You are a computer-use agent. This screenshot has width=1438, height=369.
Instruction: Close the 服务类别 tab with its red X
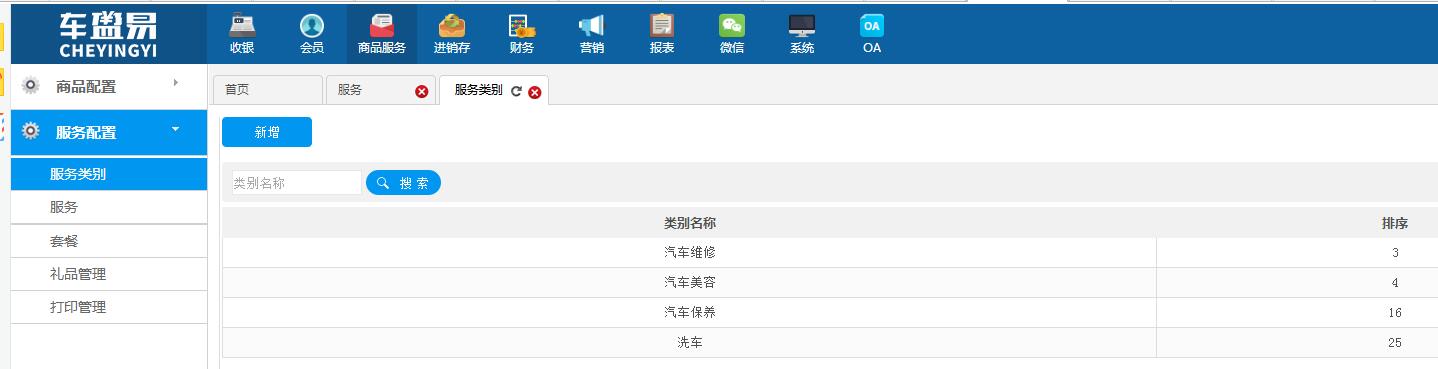coord(535,92)
